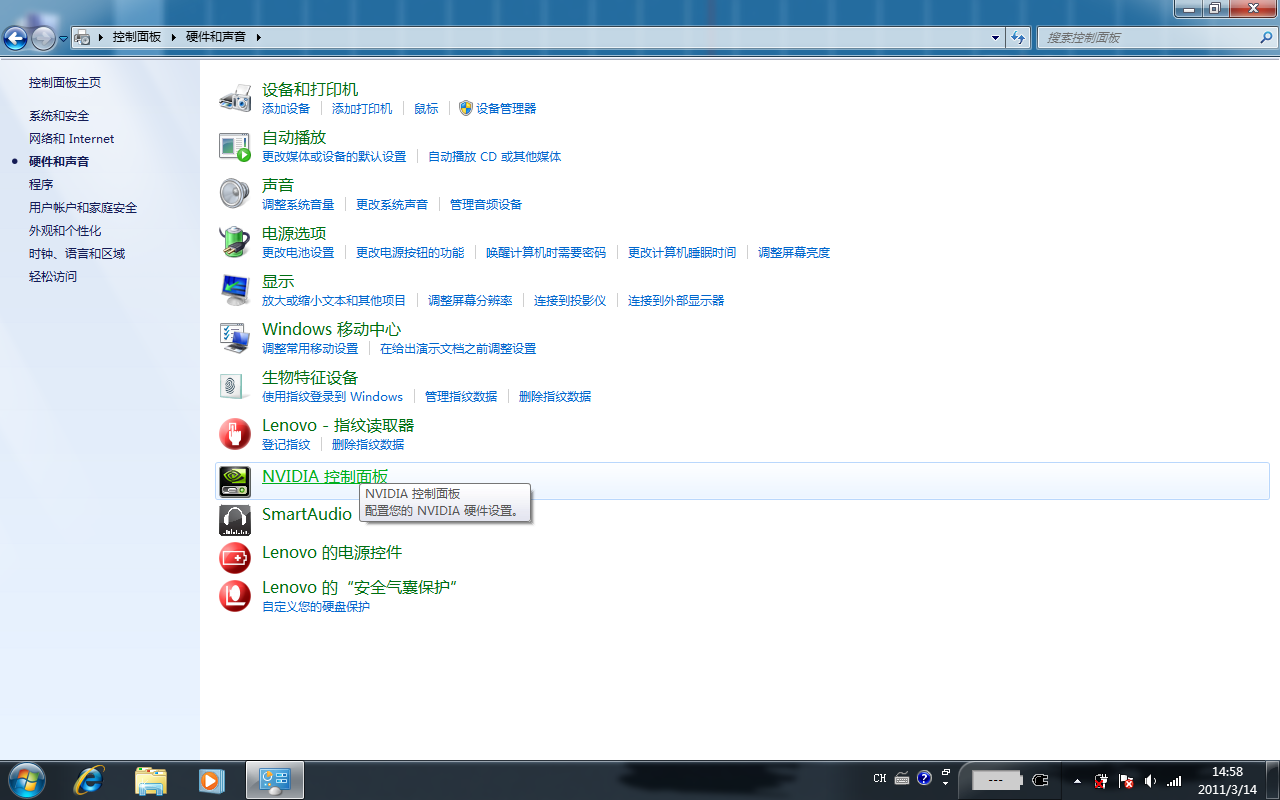Screen dimensions: 1280x800
Task: Open the 显示 monitor icon
Action: pos(235,289)
